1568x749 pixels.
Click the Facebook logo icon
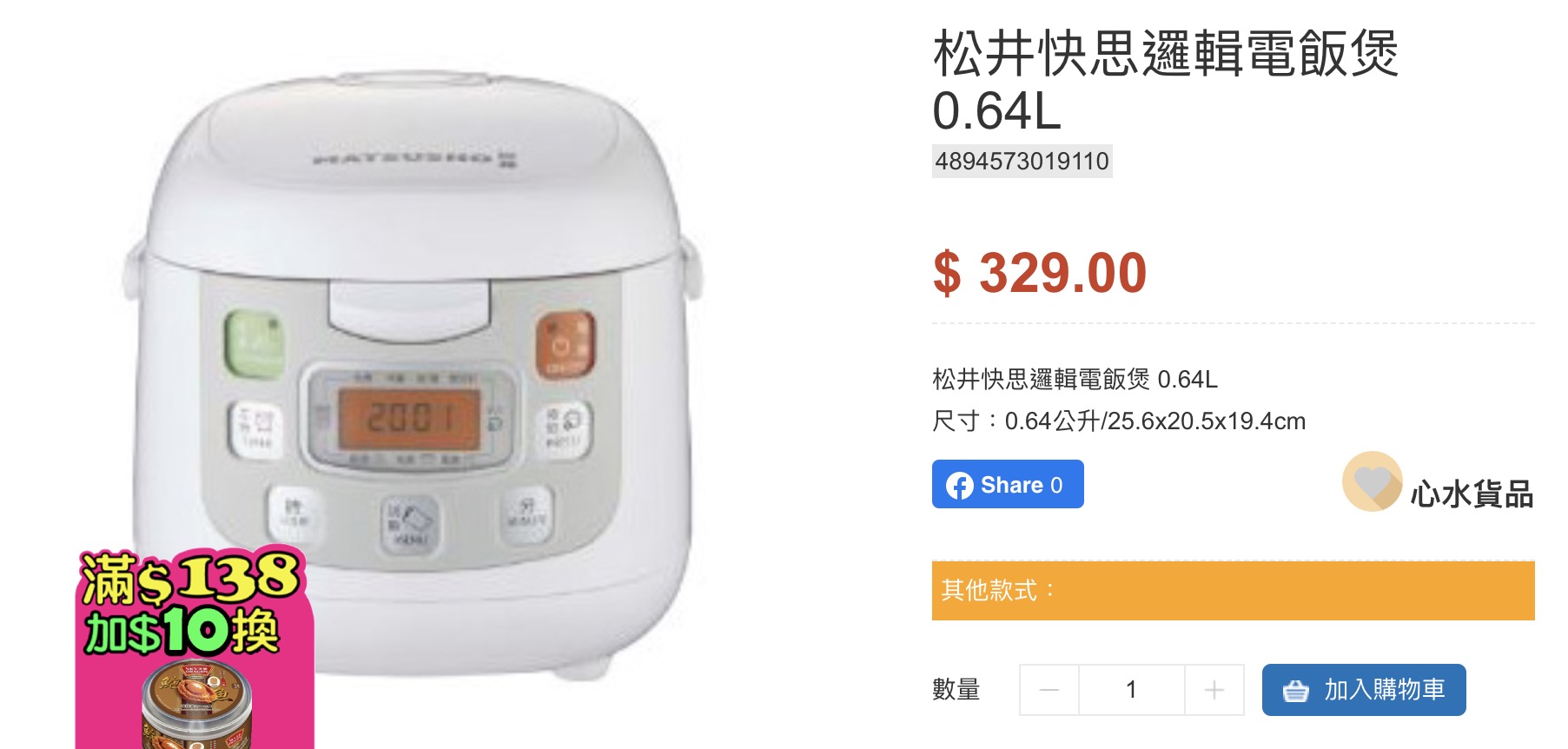coord(960,485)
